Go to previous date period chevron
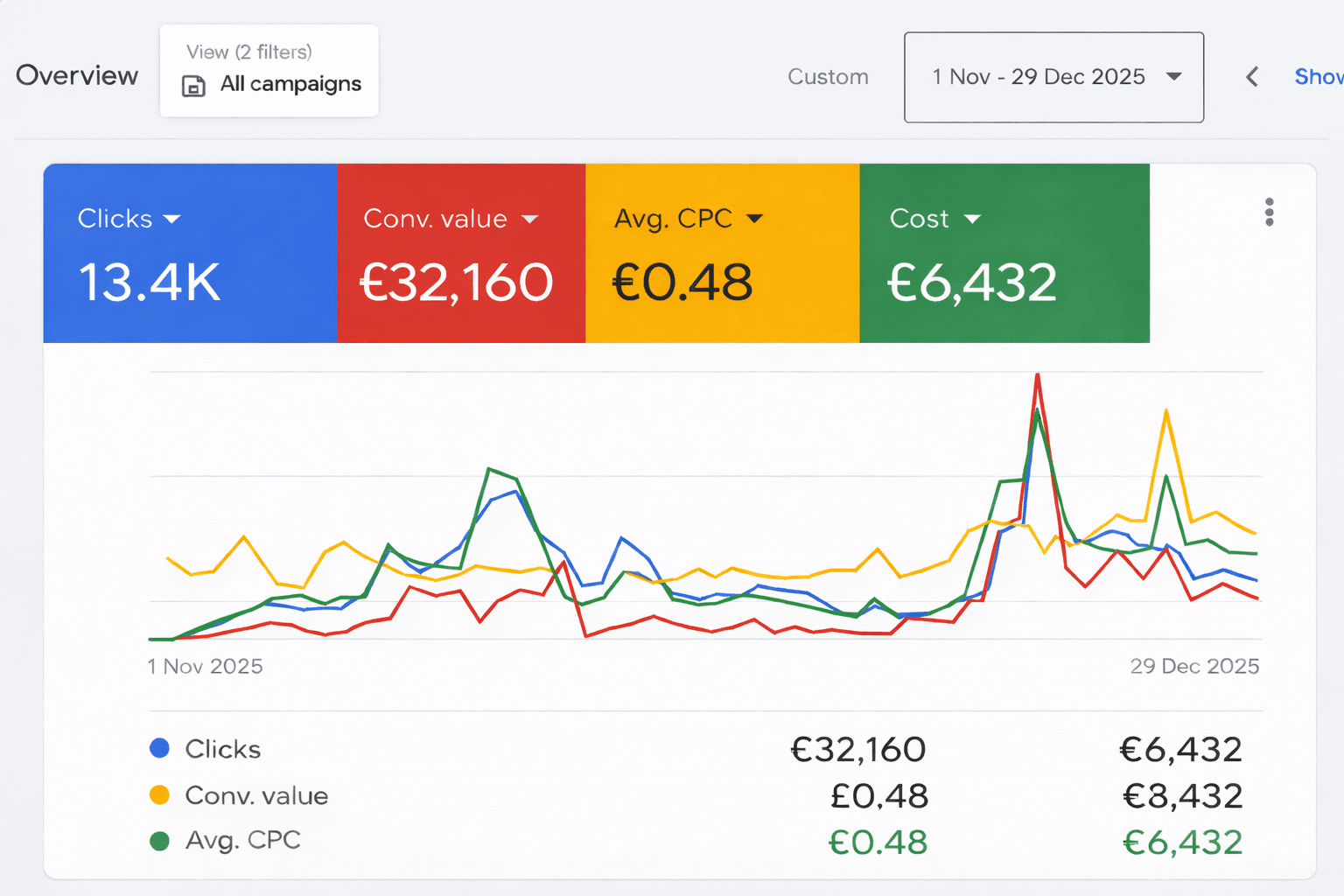1344x896 pixels. 1252,77
